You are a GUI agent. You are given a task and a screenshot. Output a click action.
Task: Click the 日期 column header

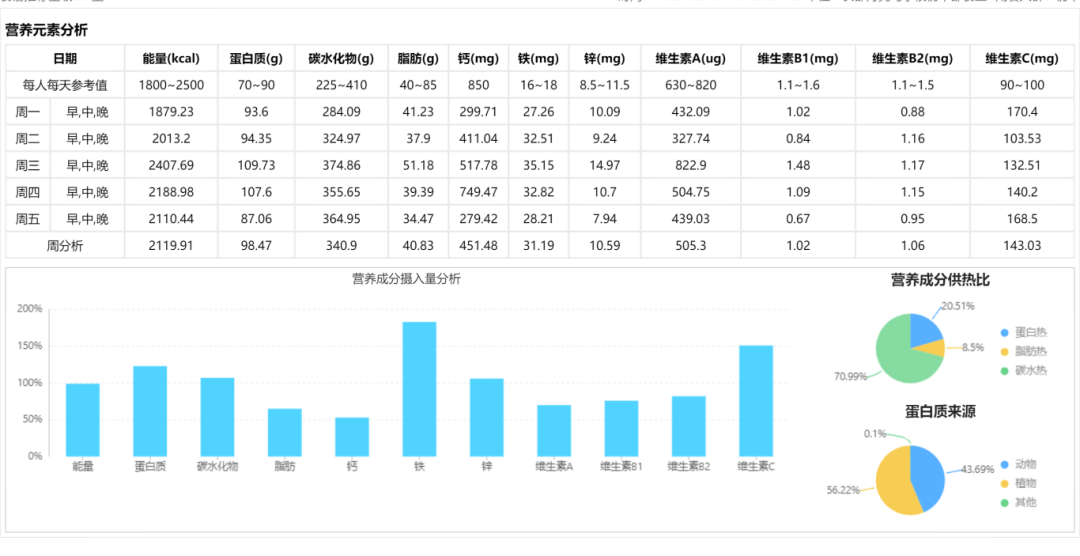pyautogui.click(x=65, y=59)
